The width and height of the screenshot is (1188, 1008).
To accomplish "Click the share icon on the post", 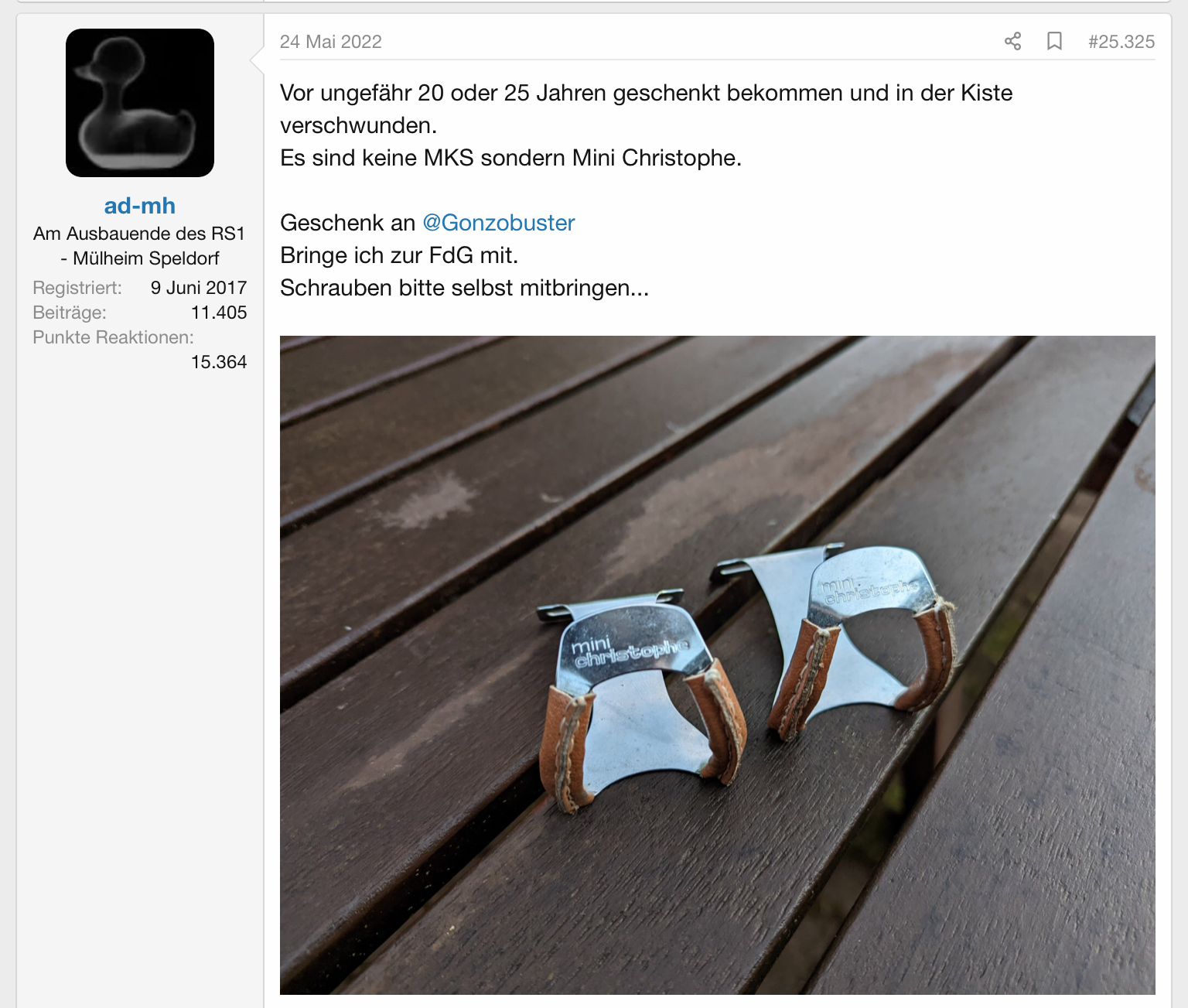I will (x=1012, y=42).
